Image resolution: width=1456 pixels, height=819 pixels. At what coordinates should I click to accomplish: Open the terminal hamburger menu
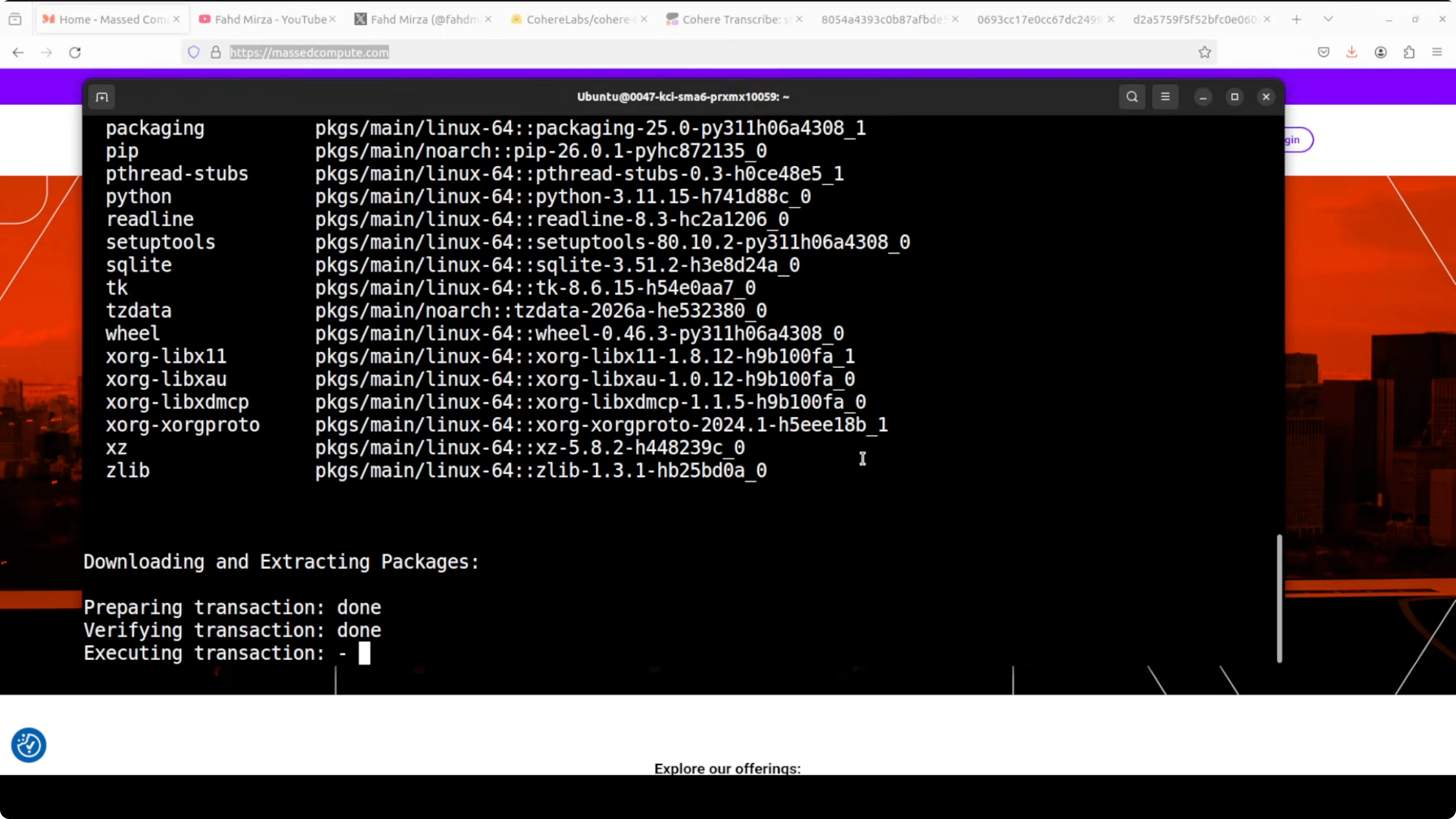coord(1165,97)
